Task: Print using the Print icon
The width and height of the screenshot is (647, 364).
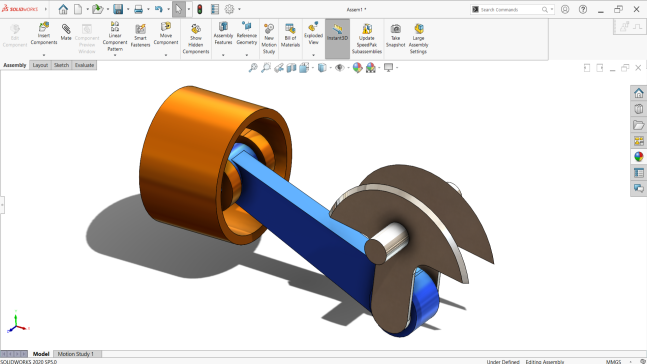Action: click(x=138, y=9)
